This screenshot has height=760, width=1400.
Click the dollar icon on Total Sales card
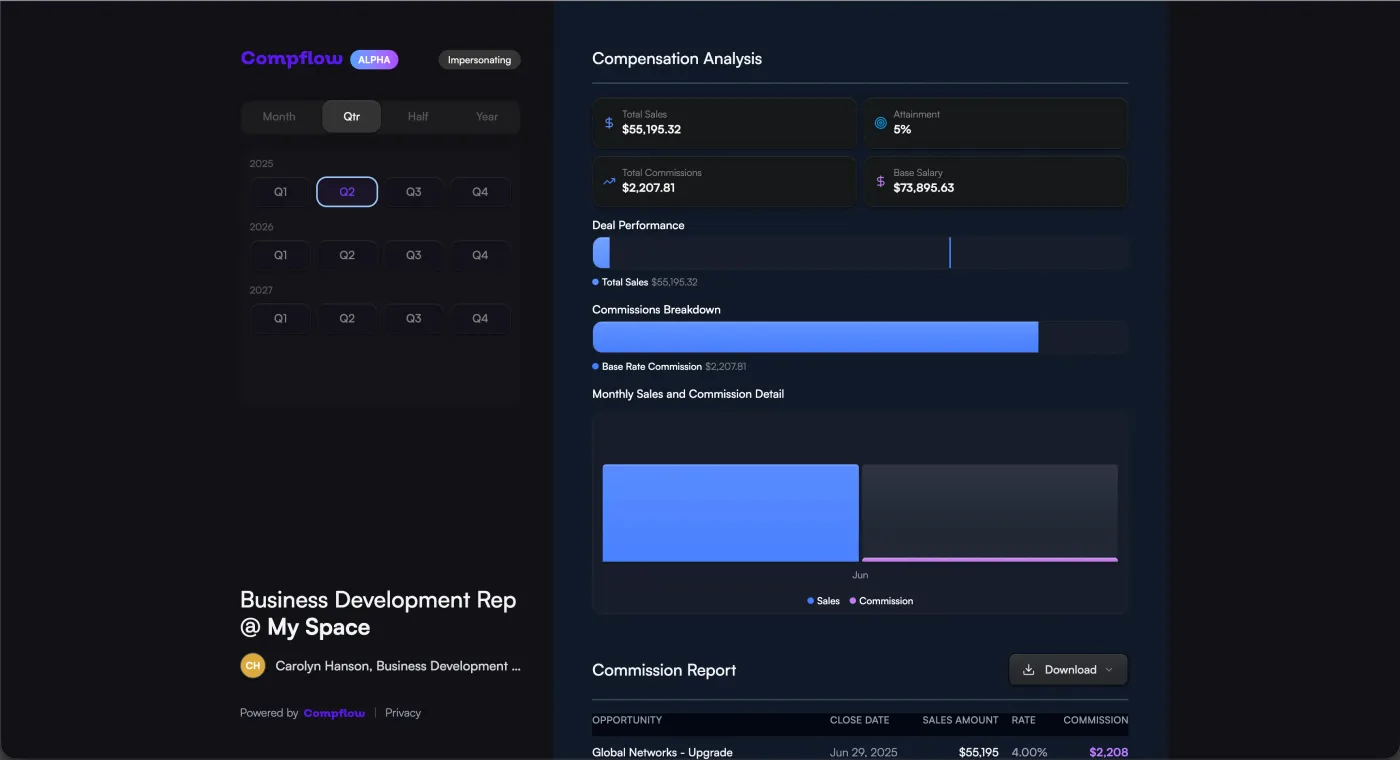coord(609,123)
